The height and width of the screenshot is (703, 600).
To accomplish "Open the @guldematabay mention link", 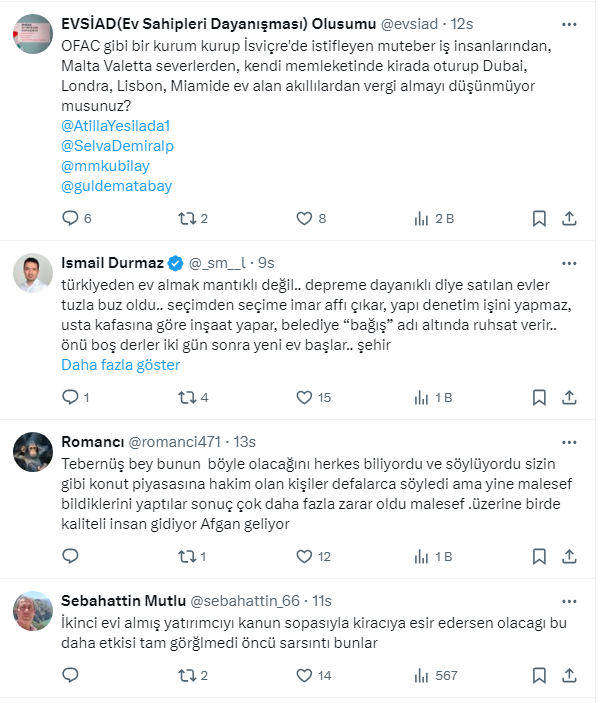I will pos(117,185).
